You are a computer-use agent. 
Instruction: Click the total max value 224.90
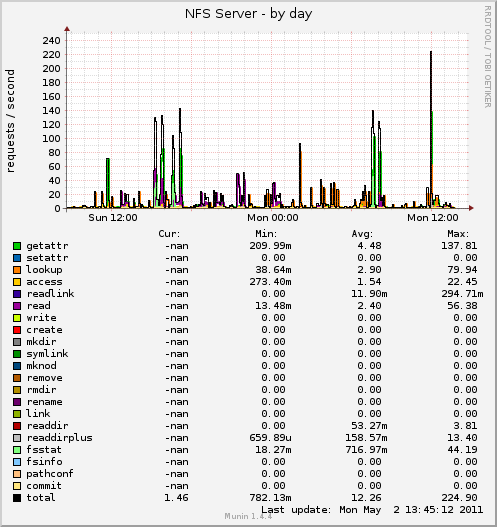(459, 497)
